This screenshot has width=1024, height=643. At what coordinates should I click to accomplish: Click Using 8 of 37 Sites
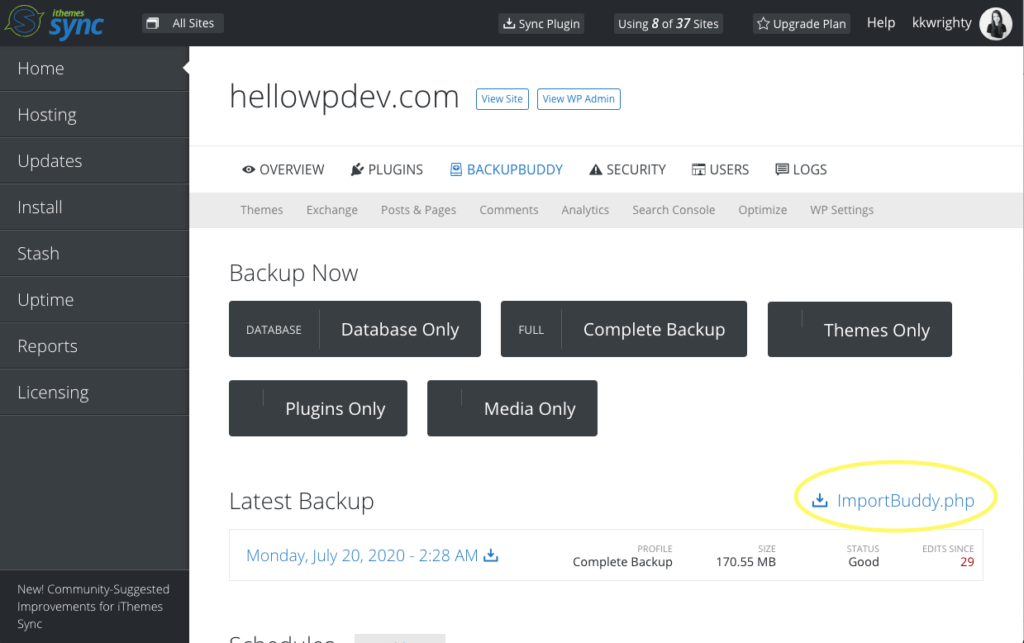(x=668, y=24)
